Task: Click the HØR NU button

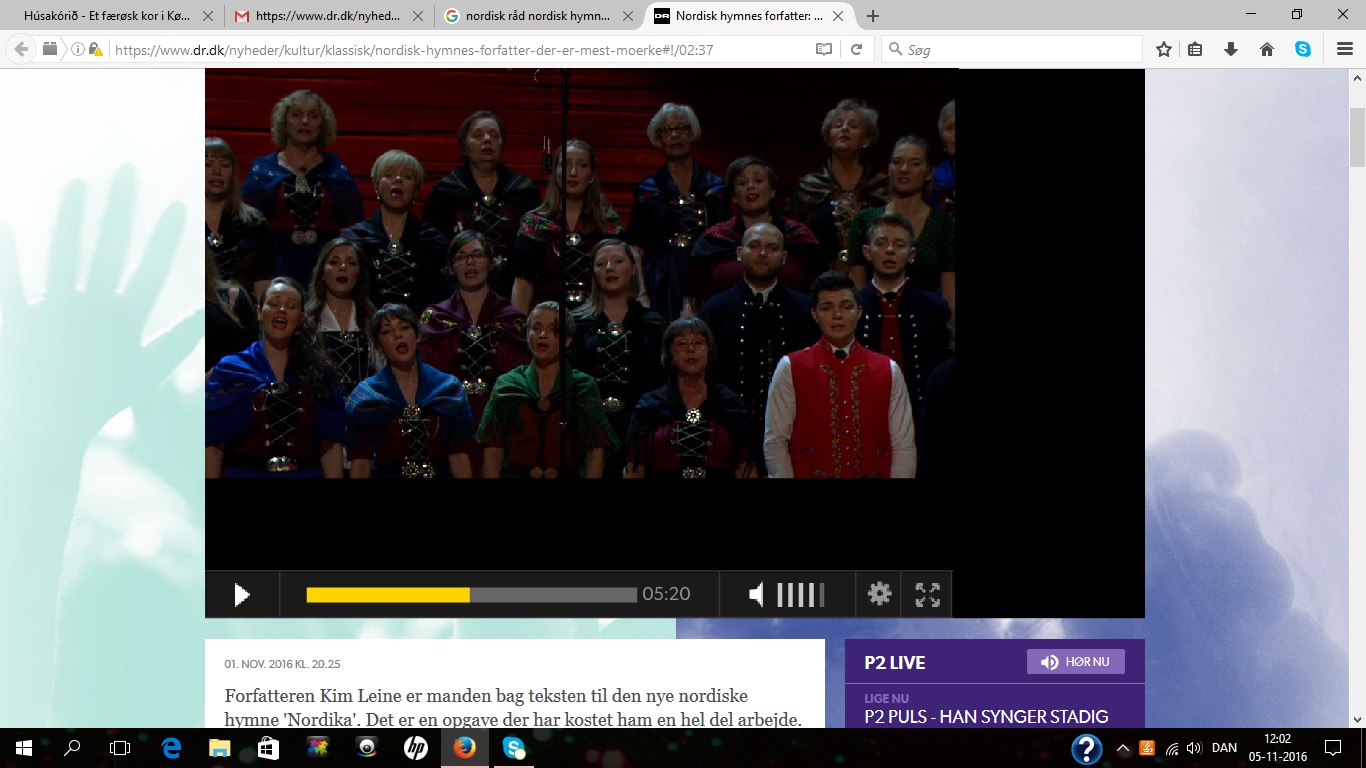Action: 1075,662
